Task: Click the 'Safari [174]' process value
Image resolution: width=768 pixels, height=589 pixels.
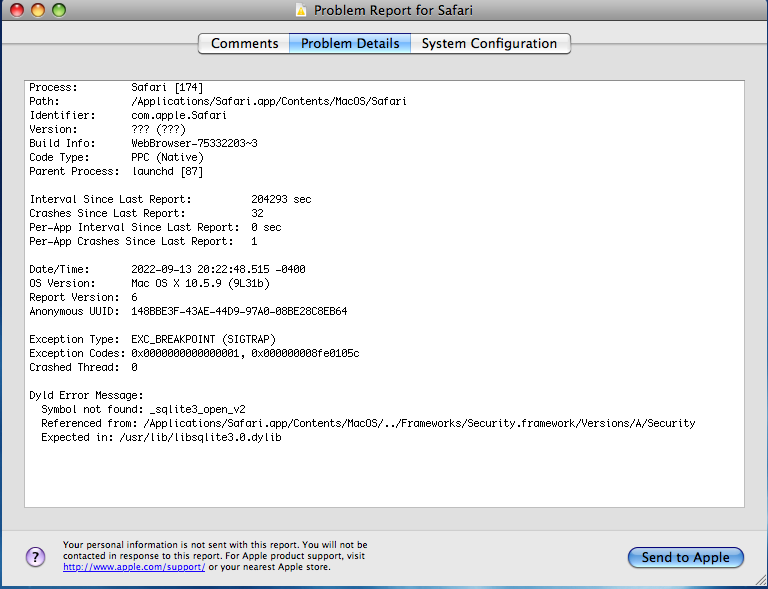Action: click(167, 88)
